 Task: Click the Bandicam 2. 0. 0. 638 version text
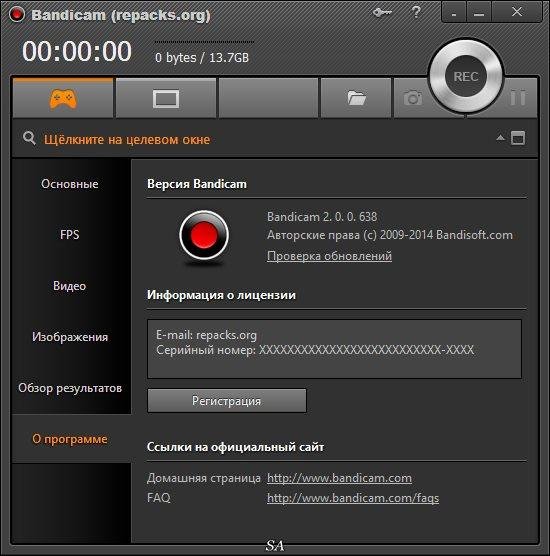click(x=322, y=217)
